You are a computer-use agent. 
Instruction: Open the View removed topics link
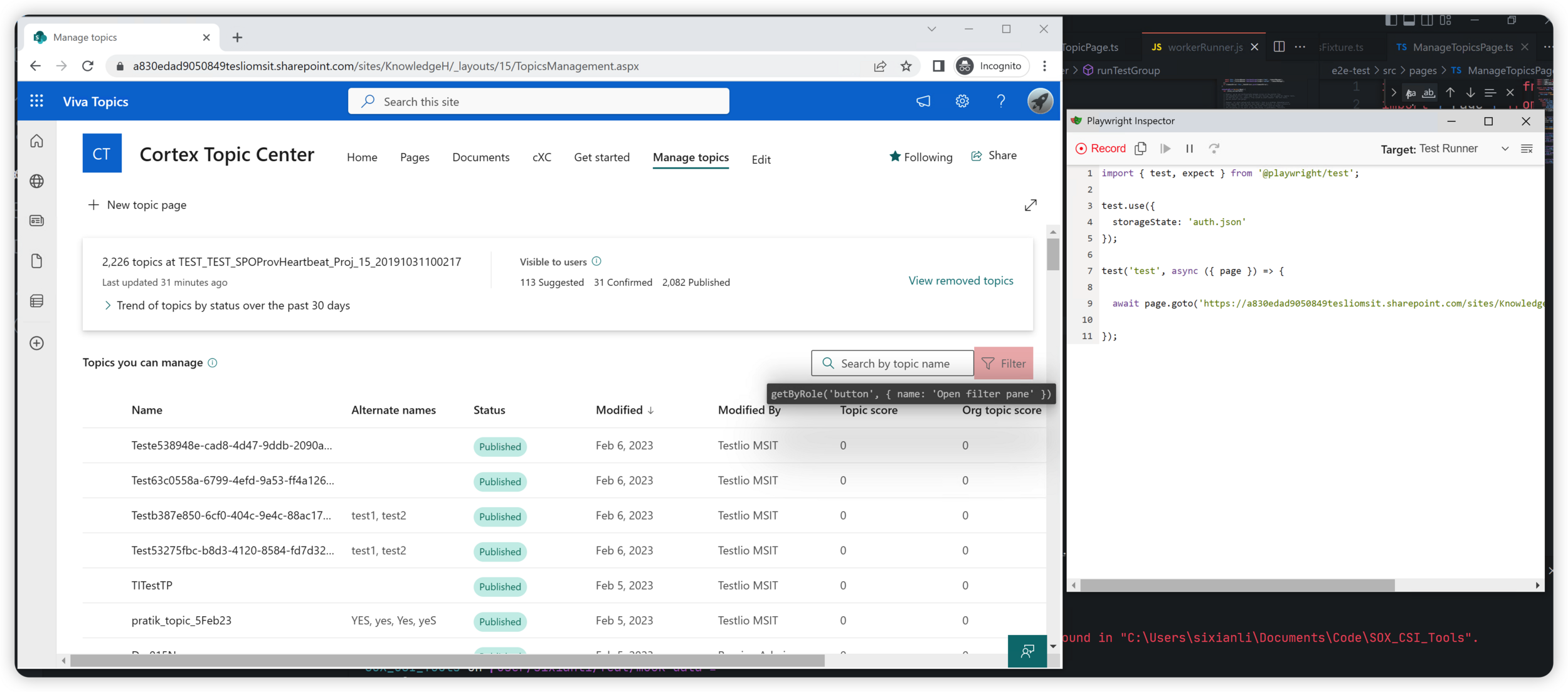(x=960, y=281)
